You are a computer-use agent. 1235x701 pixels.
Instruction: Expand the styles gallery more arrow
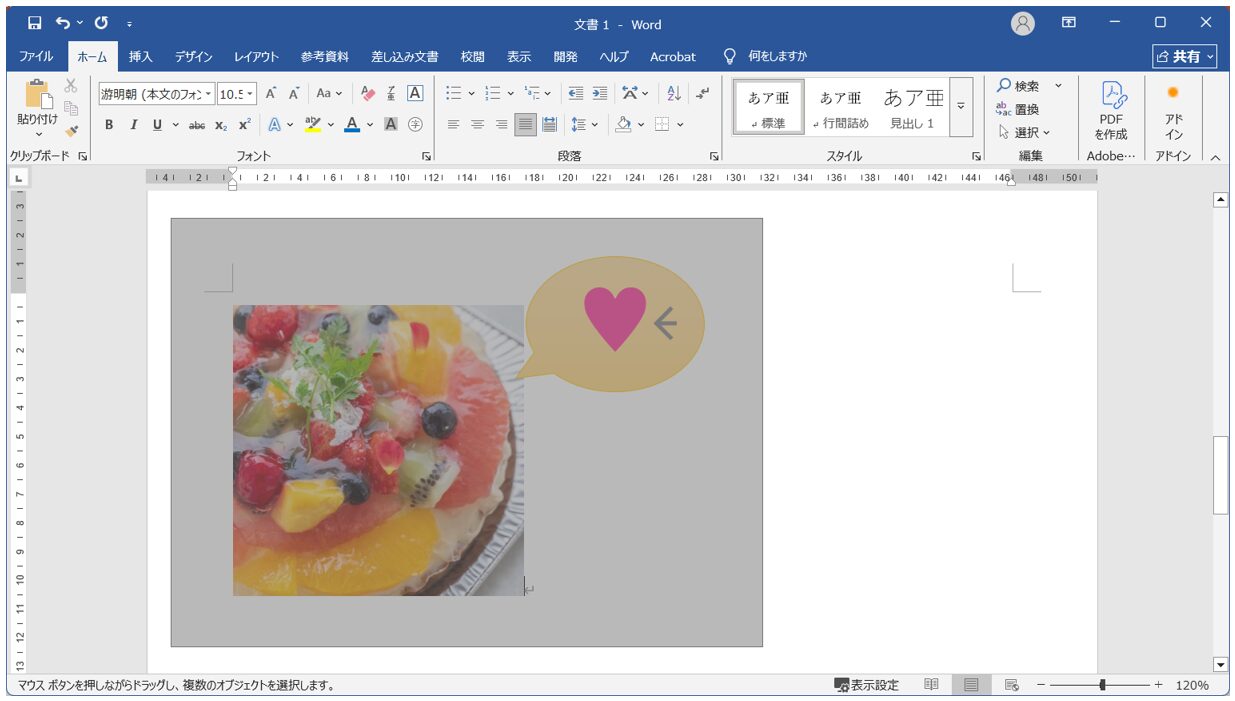[961, 107]
